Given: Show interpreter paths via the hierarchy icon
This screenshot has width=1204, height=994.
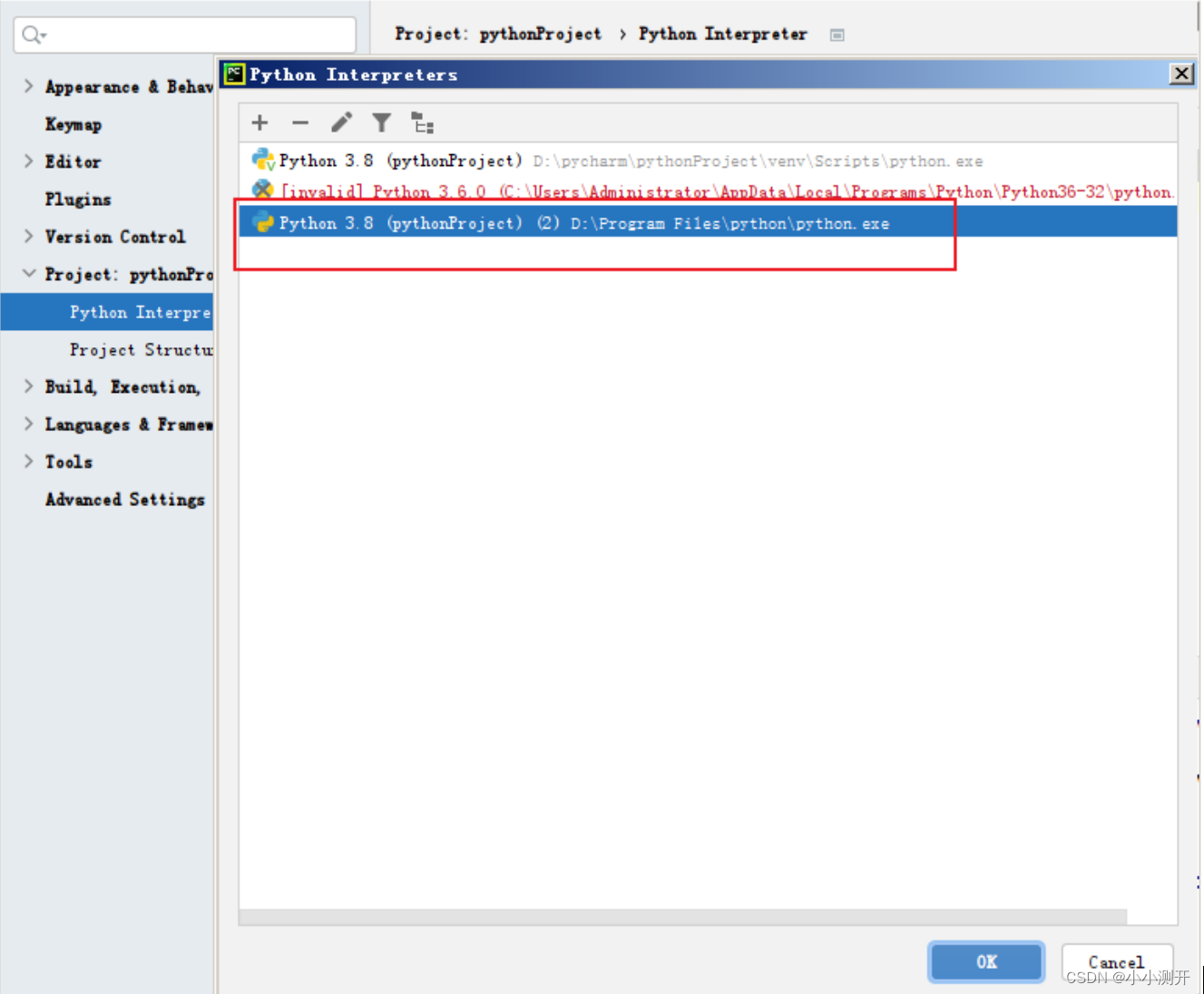Looking at the screenshot, I should pyautogui.click(x=422, y=122).
